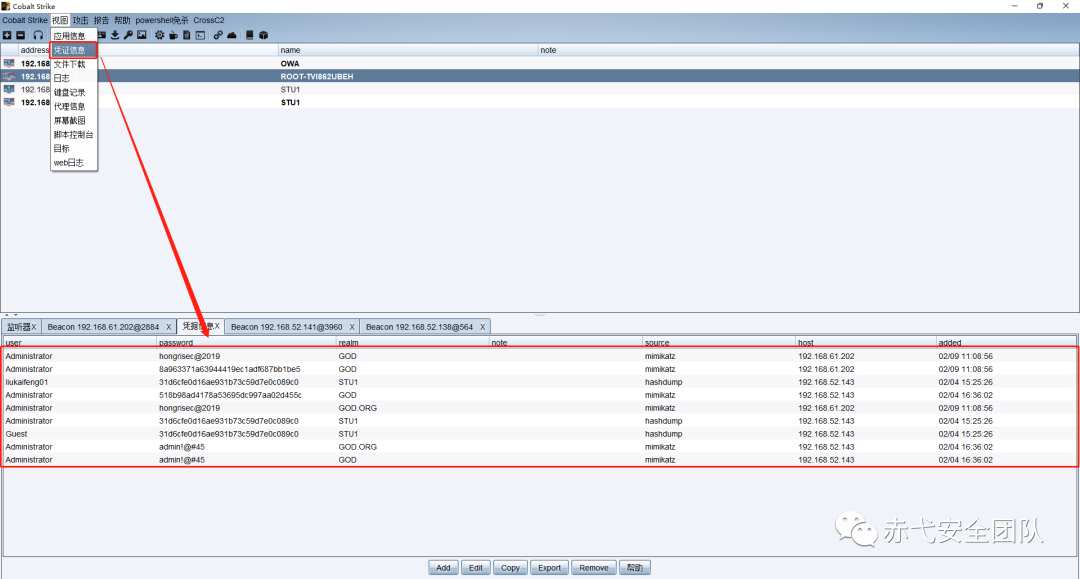
Task: Click the book Help icon in toolbar
Action: tap(249, 35)
